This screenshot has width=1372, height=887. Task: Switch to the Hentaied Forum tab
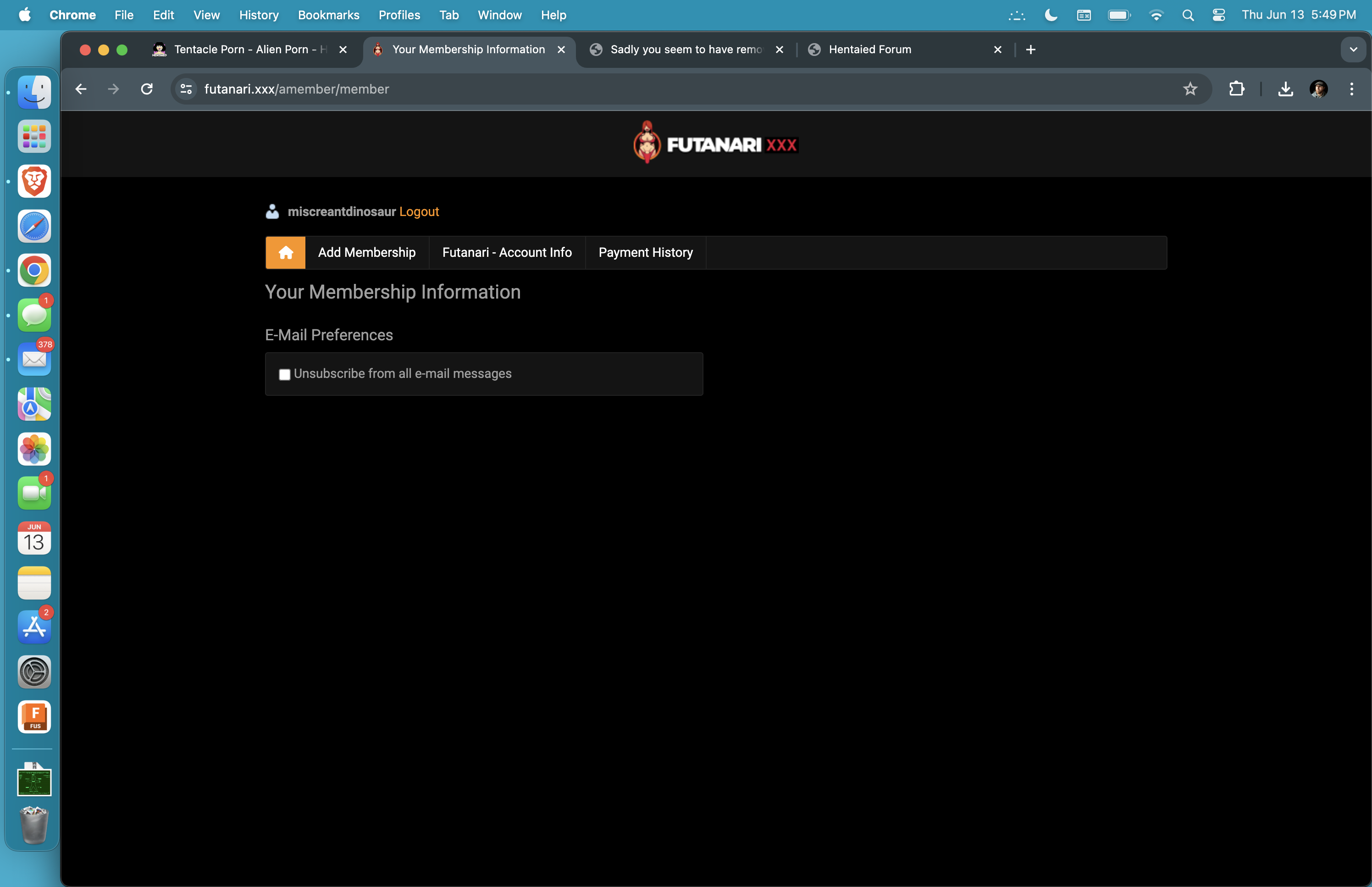(869, 50)
